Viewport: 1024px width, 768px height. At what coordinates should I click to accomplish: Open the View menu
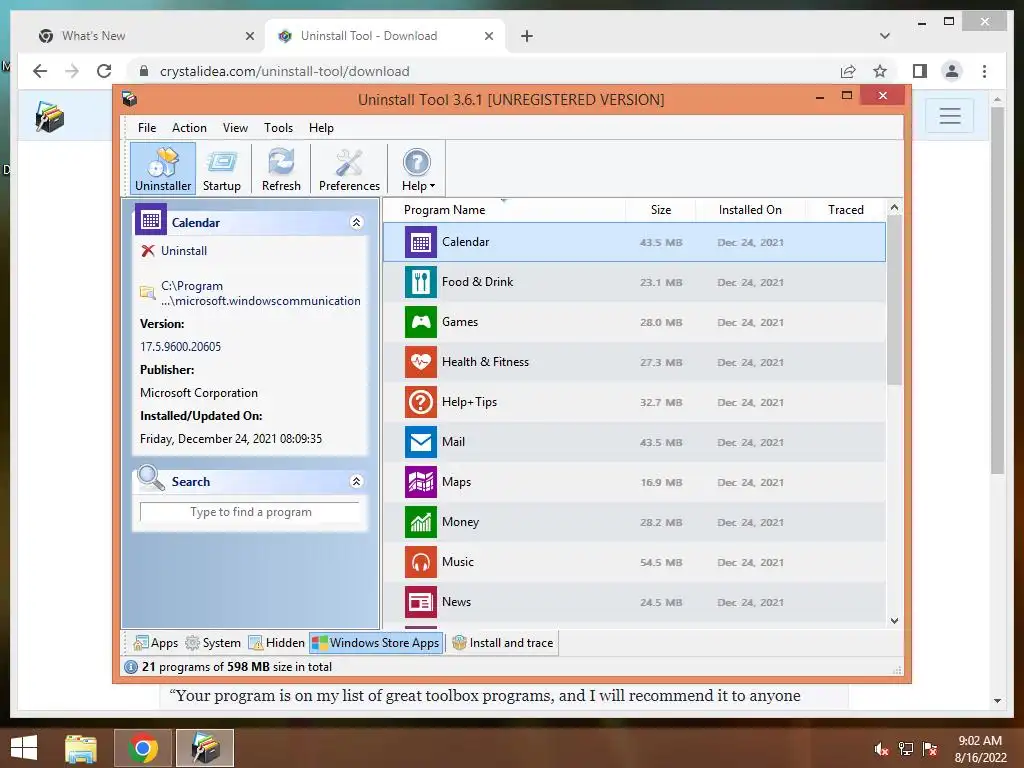pos(235,128)
